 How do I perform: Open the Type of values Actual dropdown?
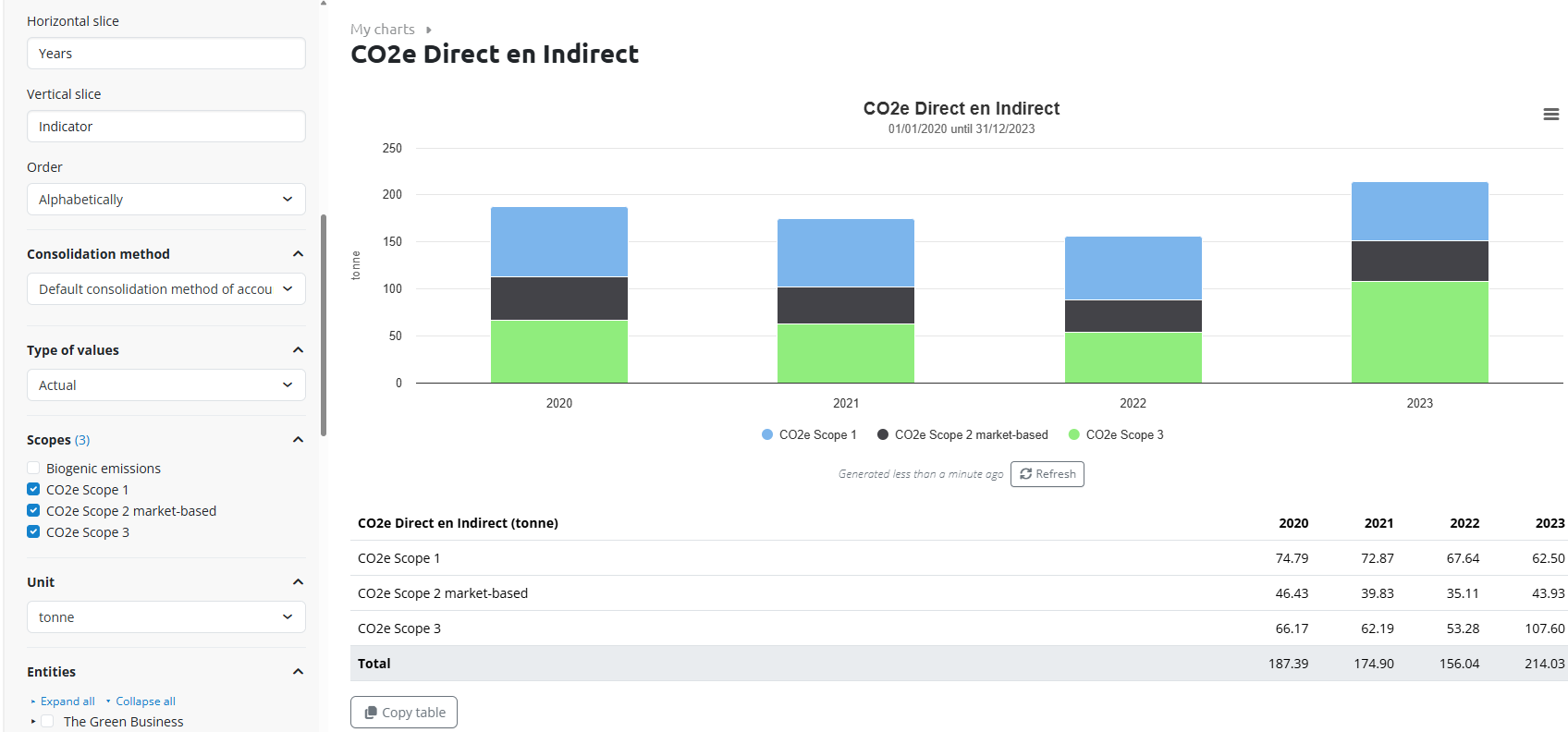click(166, 385)
